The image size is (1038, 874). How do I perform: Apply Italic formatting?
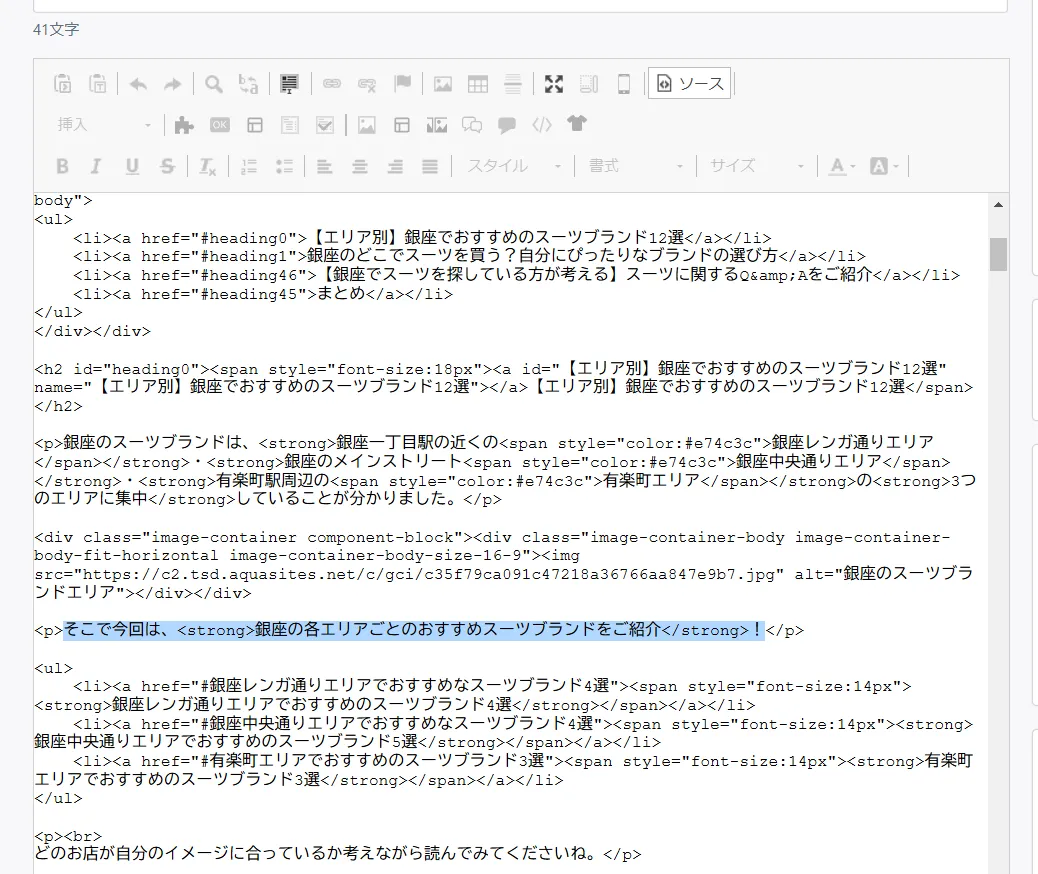coord(96,165)
